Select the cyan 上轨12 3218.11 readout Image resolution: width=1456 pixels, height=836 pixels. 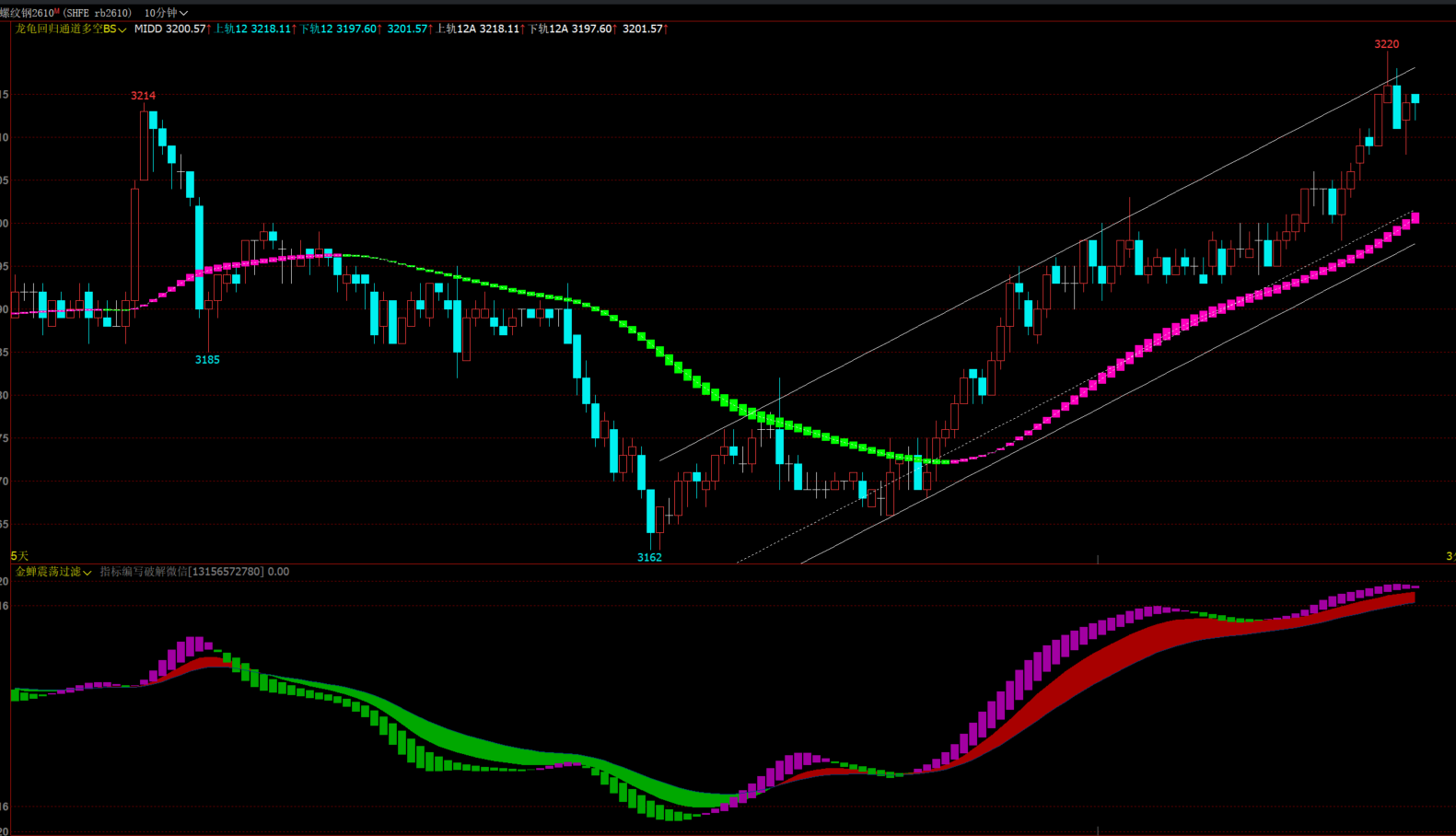(x=253, y=29)
